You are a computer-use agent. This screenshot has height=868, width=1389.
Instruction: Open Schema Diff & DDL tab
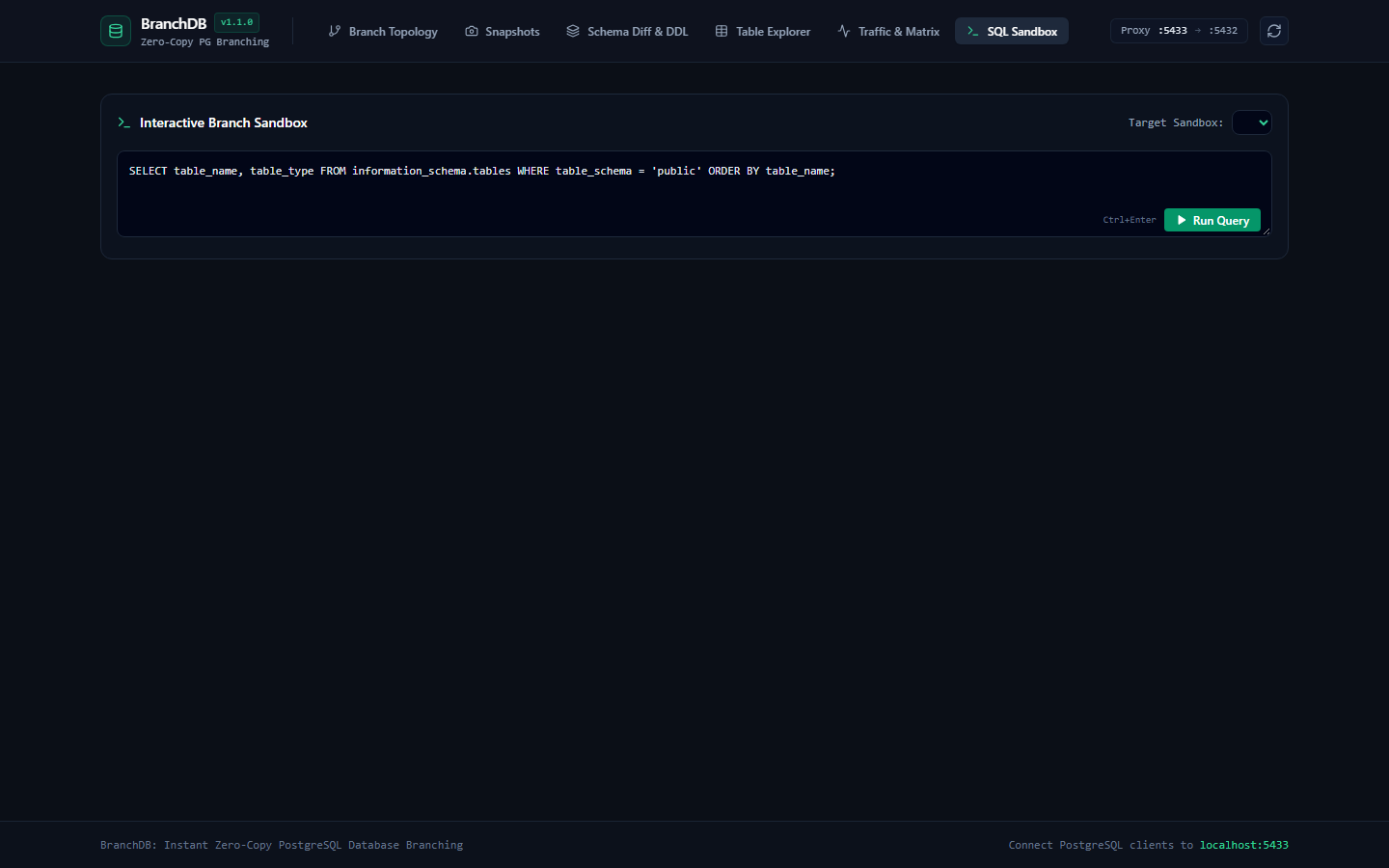click(x=627, y=31)
